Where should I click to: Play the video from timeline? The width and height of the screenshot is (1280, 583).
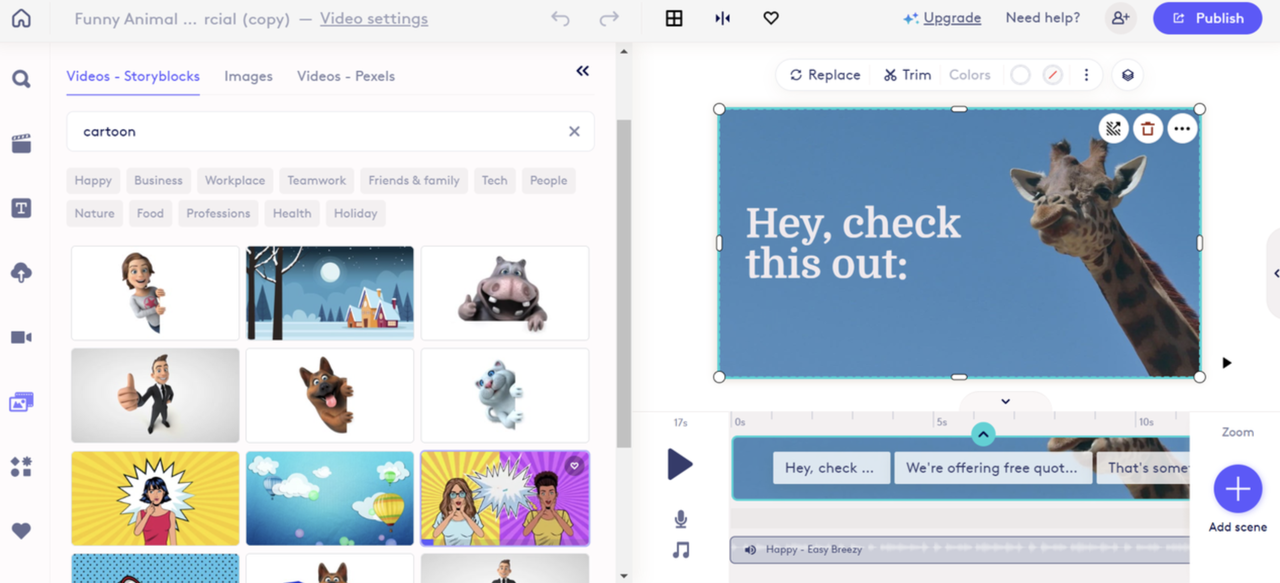click(680, 464)
